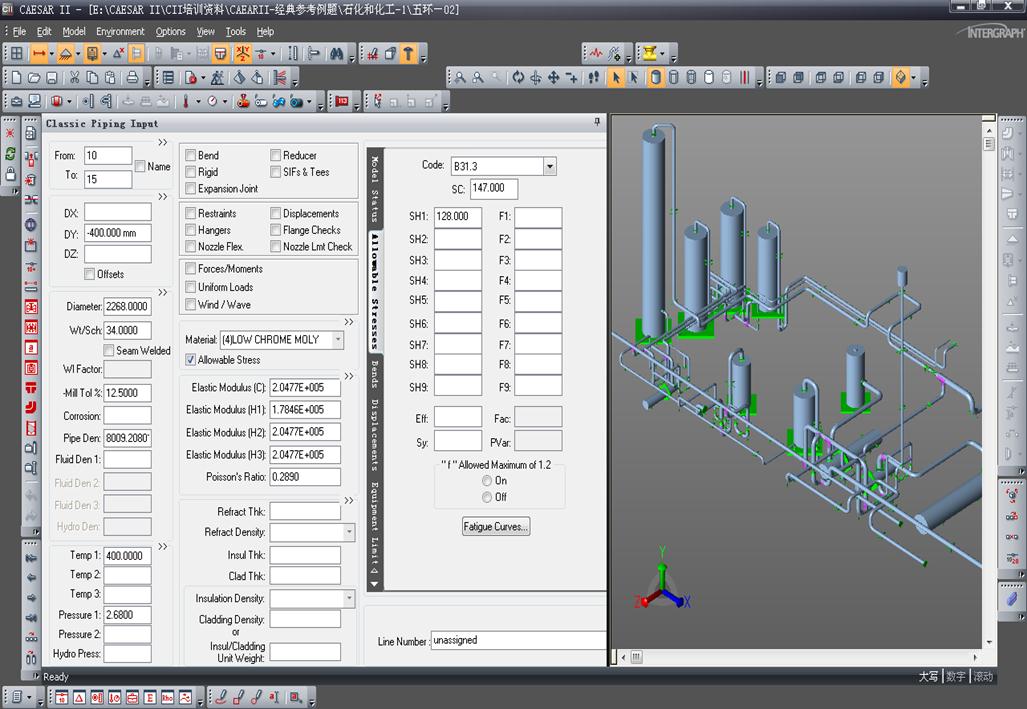Screen dimensions: 1027x709
Task: Click the 'E' icon in bottom toolbar
Action: (x=150, y=697)
